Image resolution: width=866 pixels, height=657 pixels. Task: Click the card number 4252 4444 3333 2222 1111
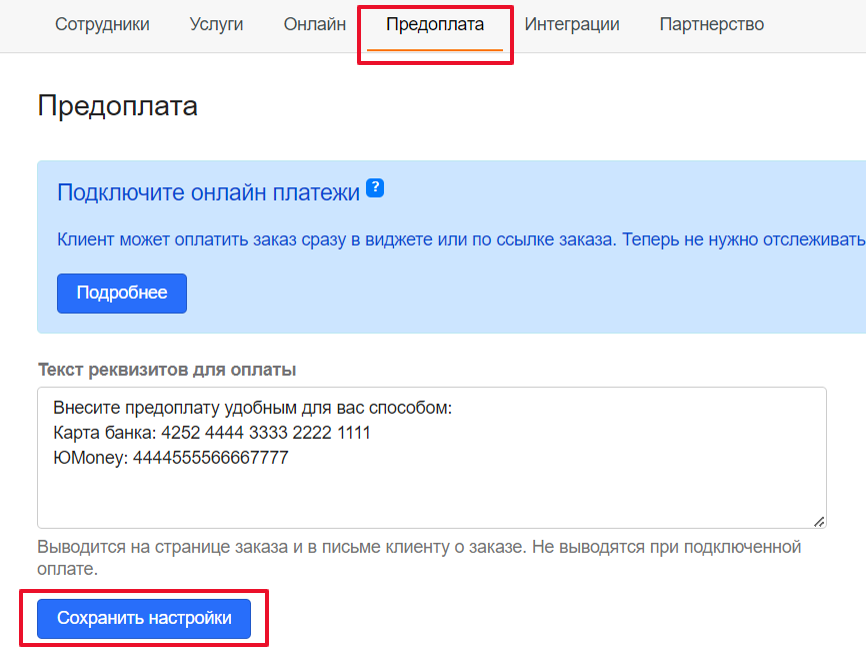pos(264,433)
